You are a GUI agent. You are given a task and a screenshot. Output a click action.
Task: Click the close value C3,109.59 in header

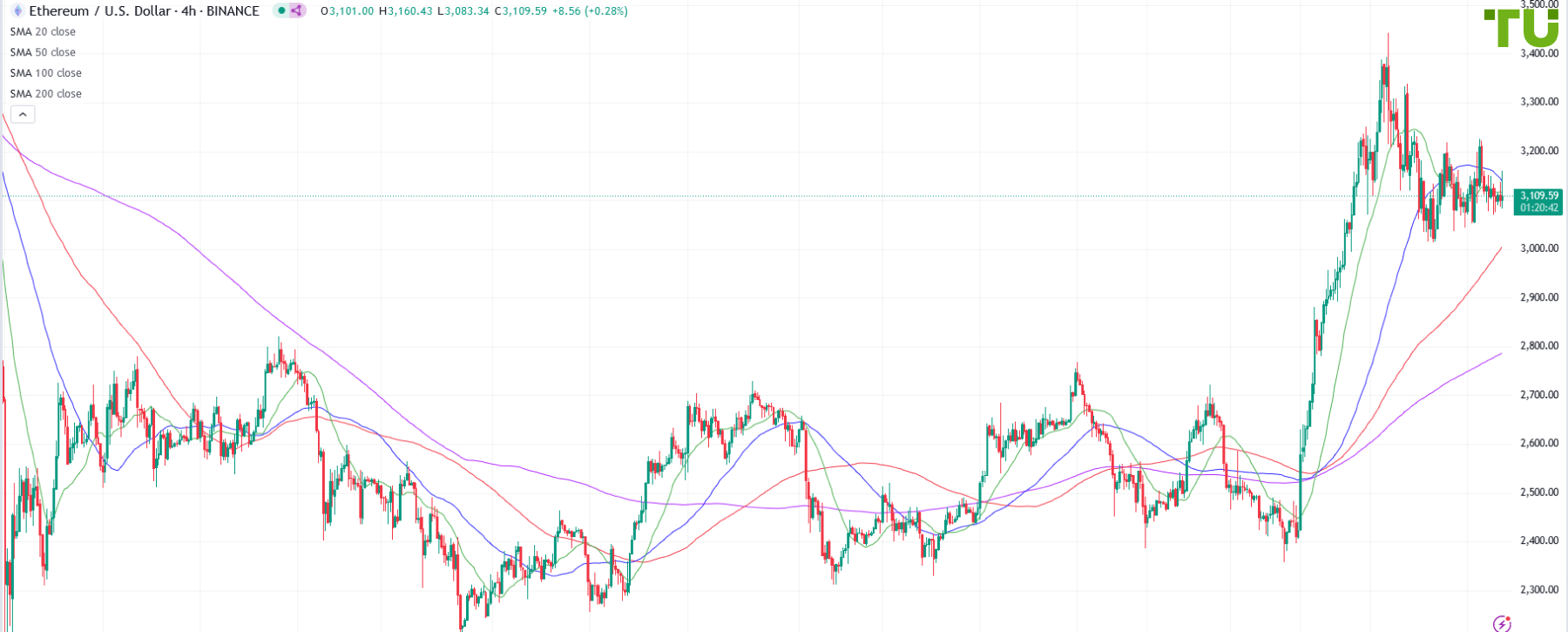click(x=520, y=11)
